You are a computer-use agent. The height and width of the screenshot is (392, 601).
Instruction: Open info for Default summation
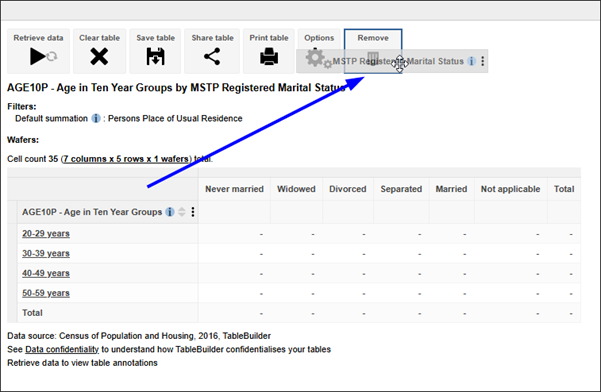pos(96,118)
